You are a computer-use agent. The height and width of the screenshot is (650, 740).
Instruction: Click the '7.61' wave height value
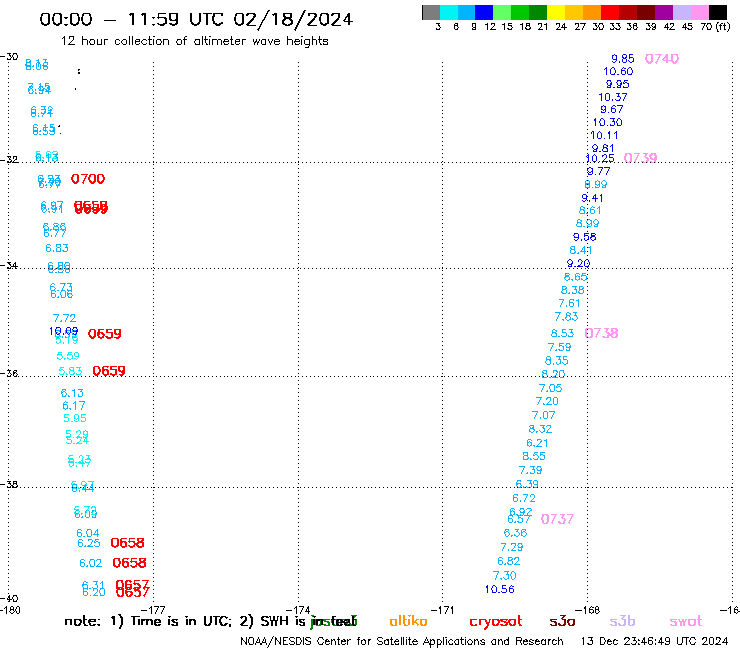[569, 304]
